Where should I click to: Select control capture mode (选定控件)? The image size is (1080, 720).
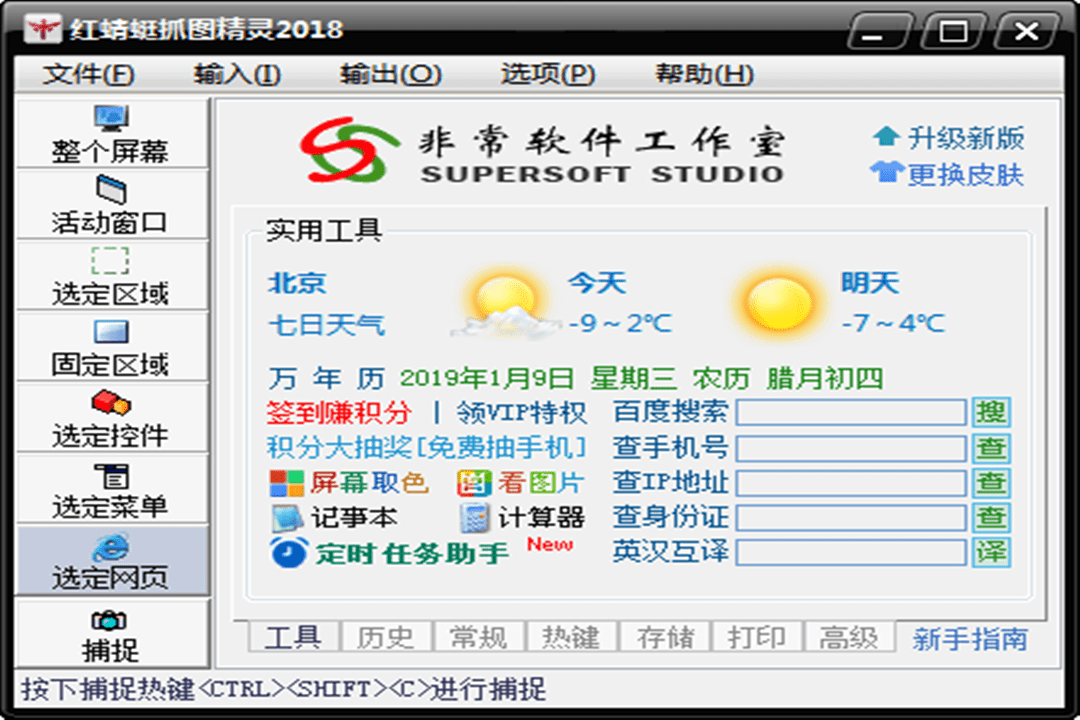[111, 402]
